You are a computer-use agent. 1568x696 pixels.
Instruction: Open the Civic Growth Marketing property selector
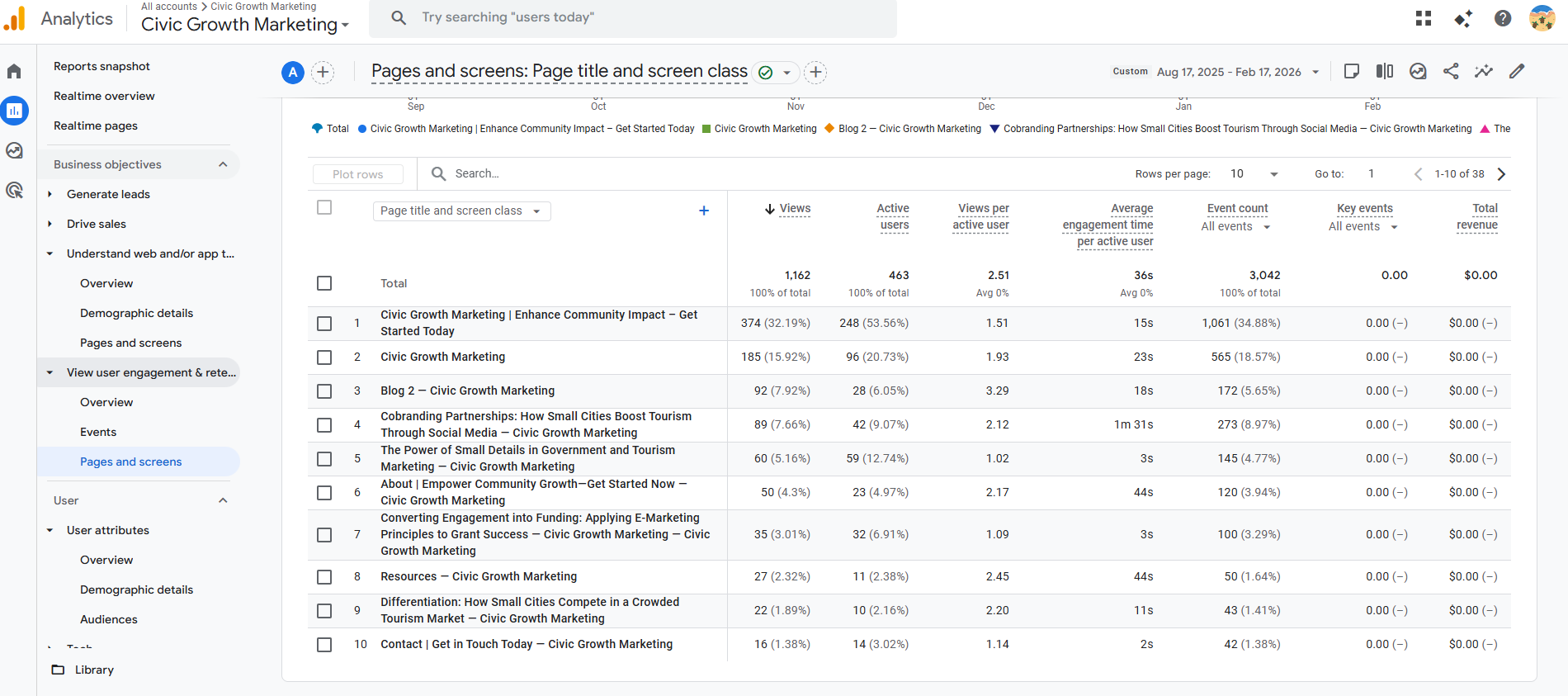click(x=245, y=25)
